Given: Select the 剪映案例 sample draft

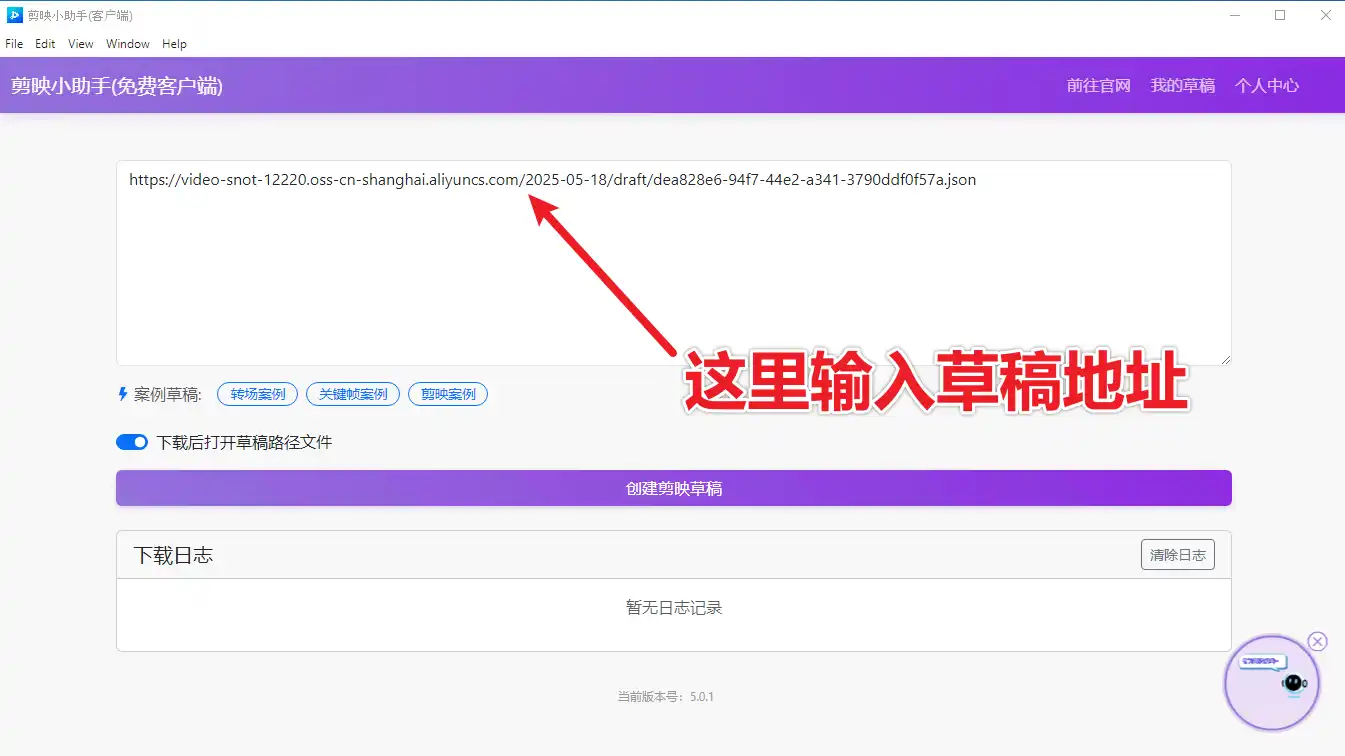Looking at the screenshot, I should coord(448,394).
